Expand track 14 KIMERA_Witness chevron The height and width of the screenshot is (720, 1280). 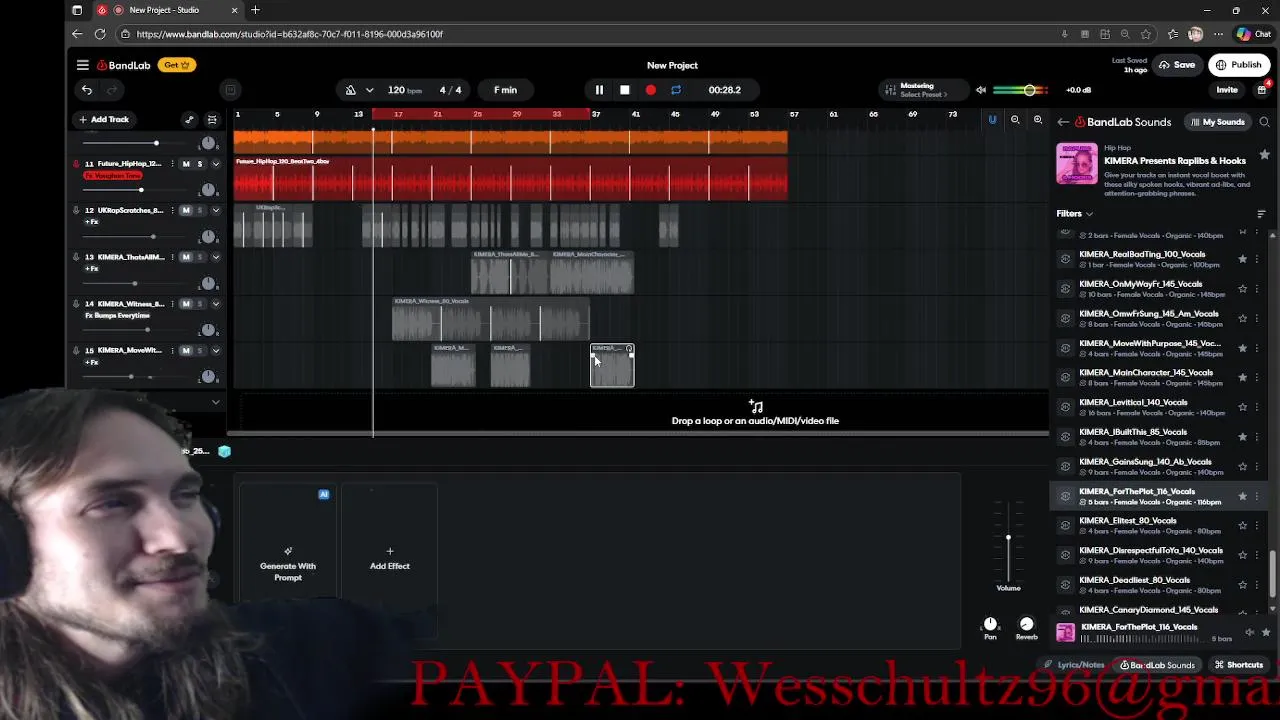215,304
